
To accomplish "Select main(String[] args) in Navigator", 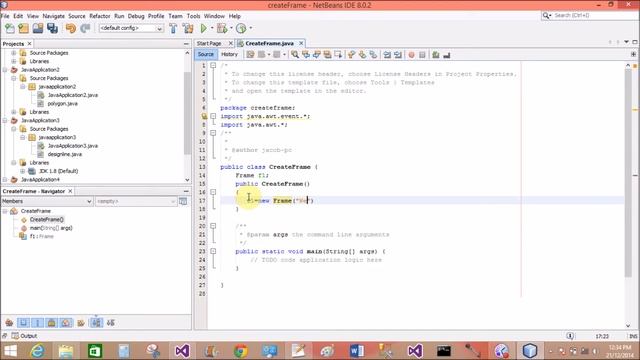I will [51, 228].
